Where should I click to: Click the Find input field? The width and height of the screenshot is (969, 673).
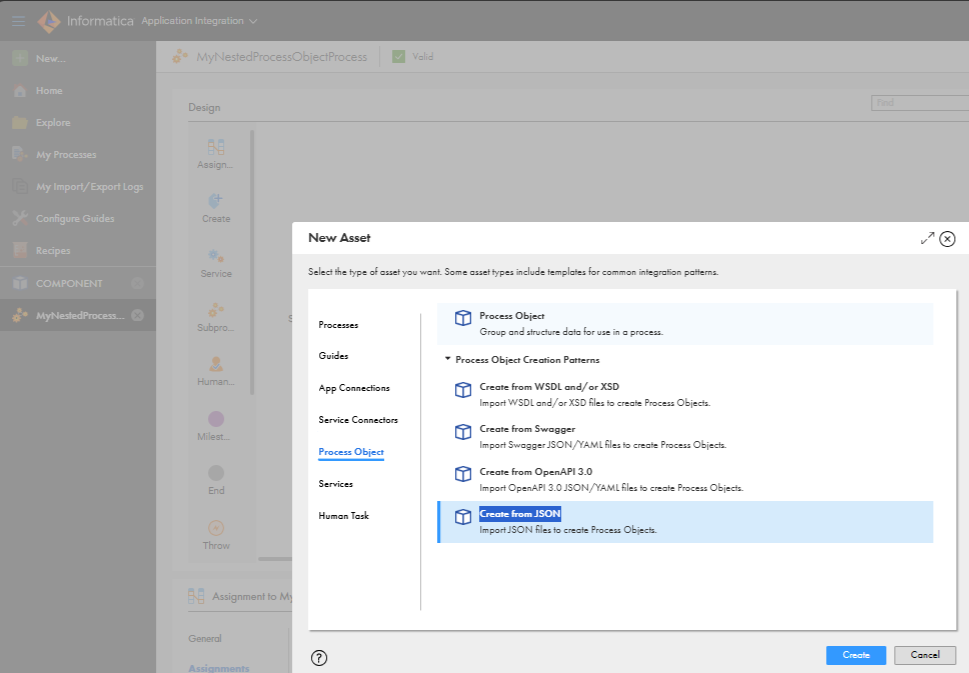(x=920, y=103)
